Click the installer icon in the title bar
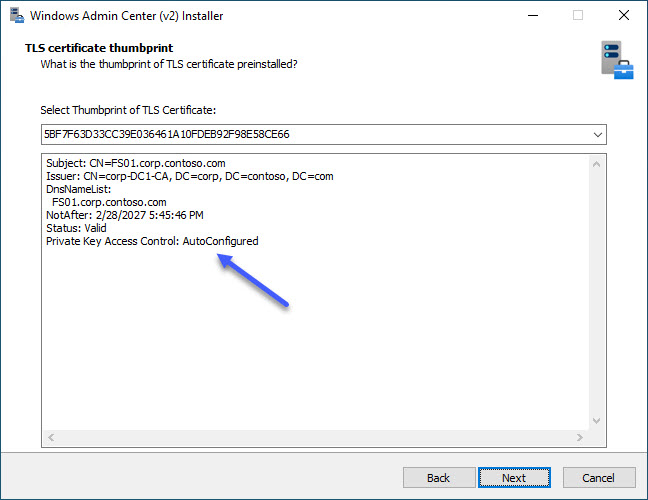 [x=14, y=16]
